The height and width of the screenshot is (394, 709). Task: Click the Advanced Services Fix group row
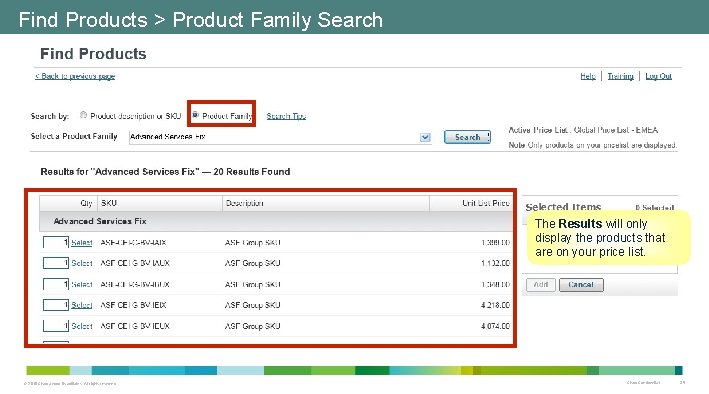[x=276, y=221]
